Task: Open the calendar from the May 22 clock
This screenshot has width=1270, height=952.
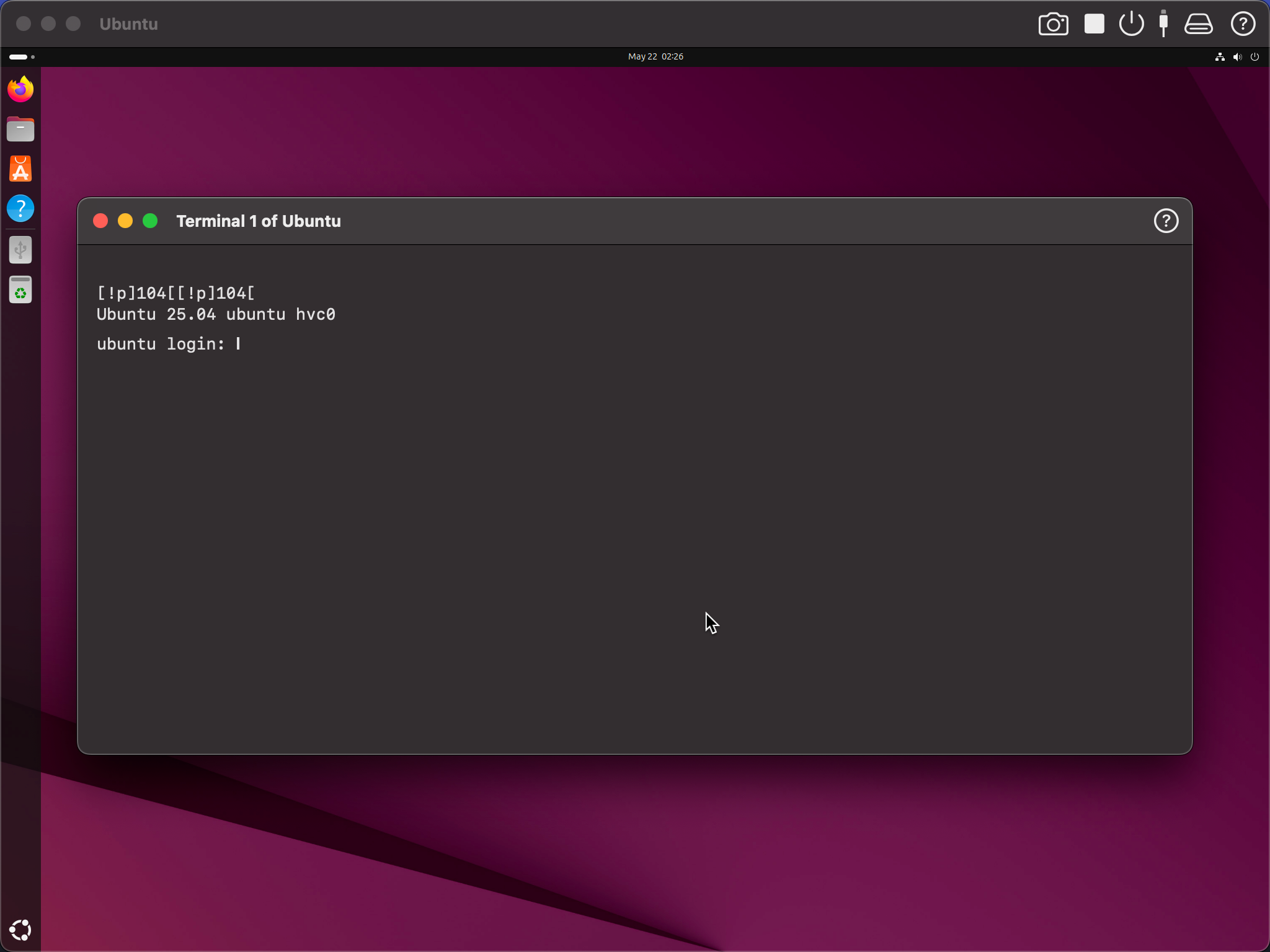Action: point(655,56)
